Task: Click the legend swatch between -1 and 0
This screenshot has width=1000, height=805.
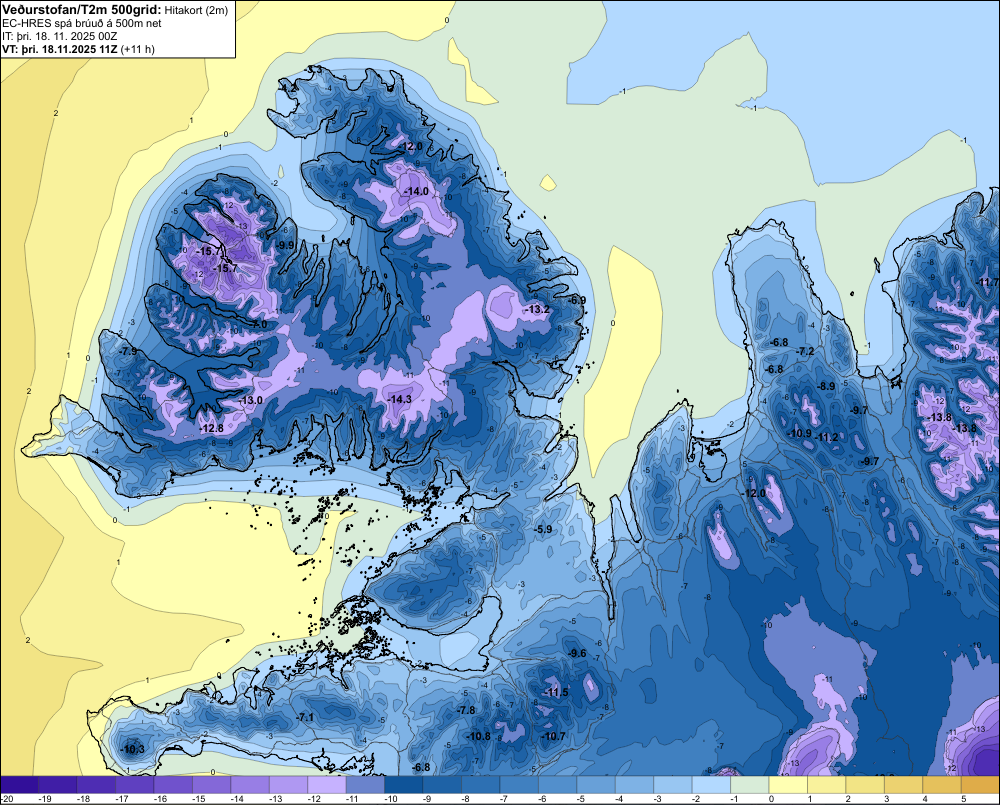Action: point(749,784)
